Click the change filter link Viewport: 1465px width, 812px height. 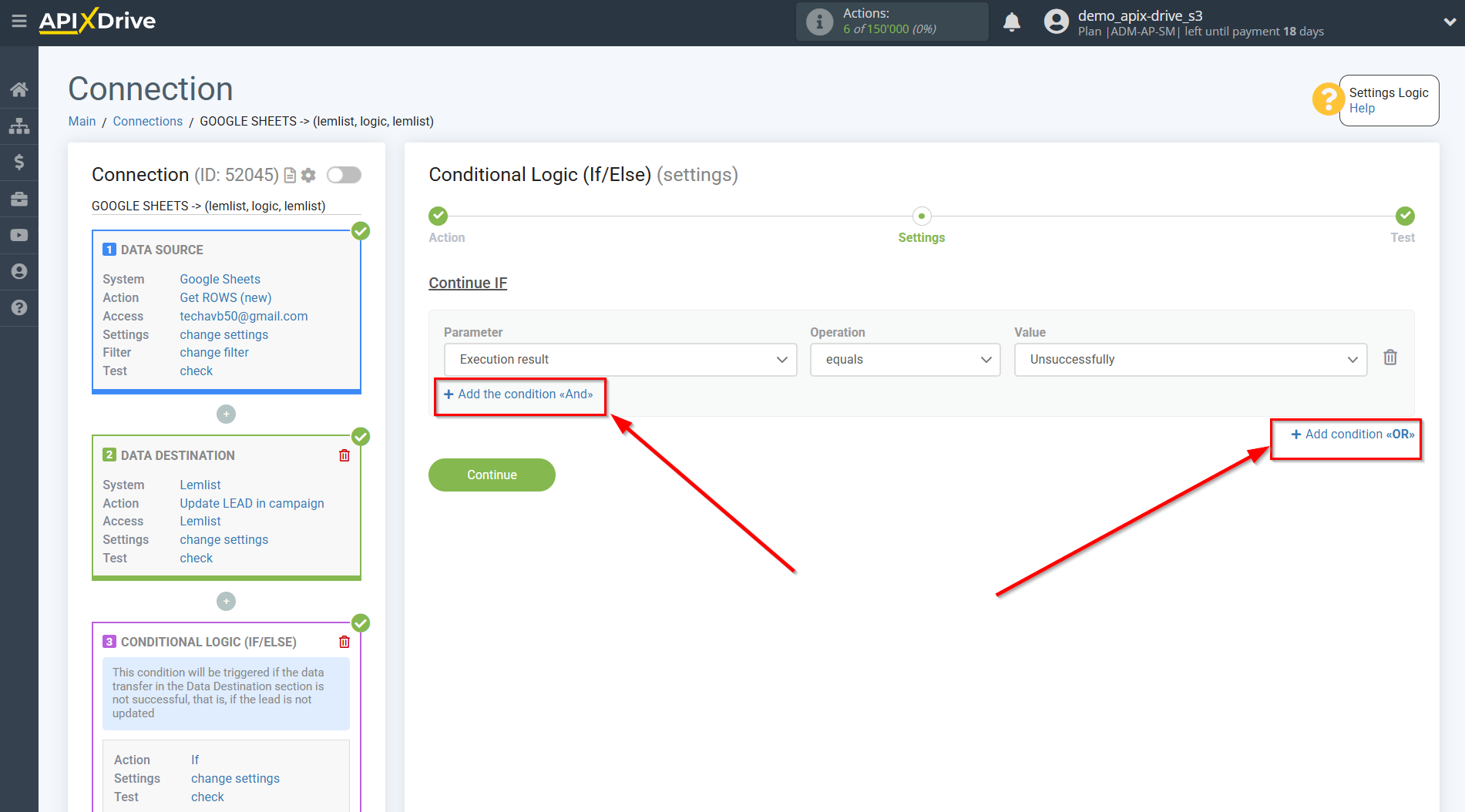click(x=214, y=352)
